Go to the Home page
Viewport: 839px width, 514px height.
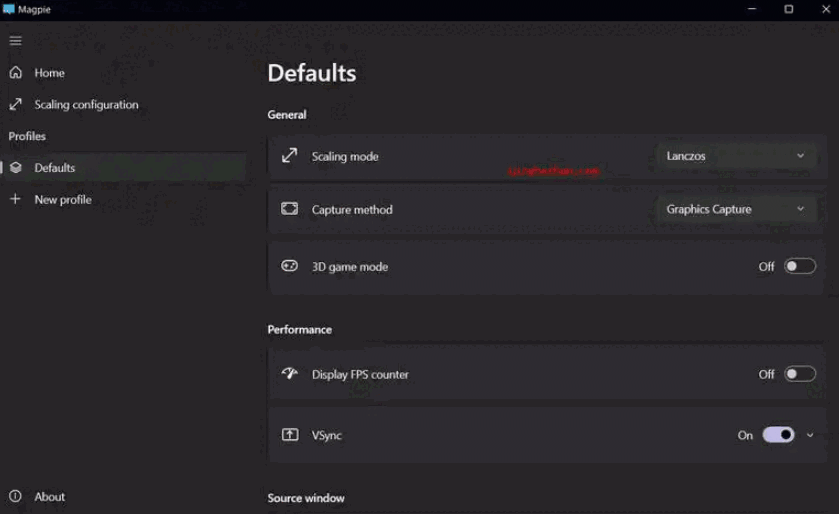49,73
